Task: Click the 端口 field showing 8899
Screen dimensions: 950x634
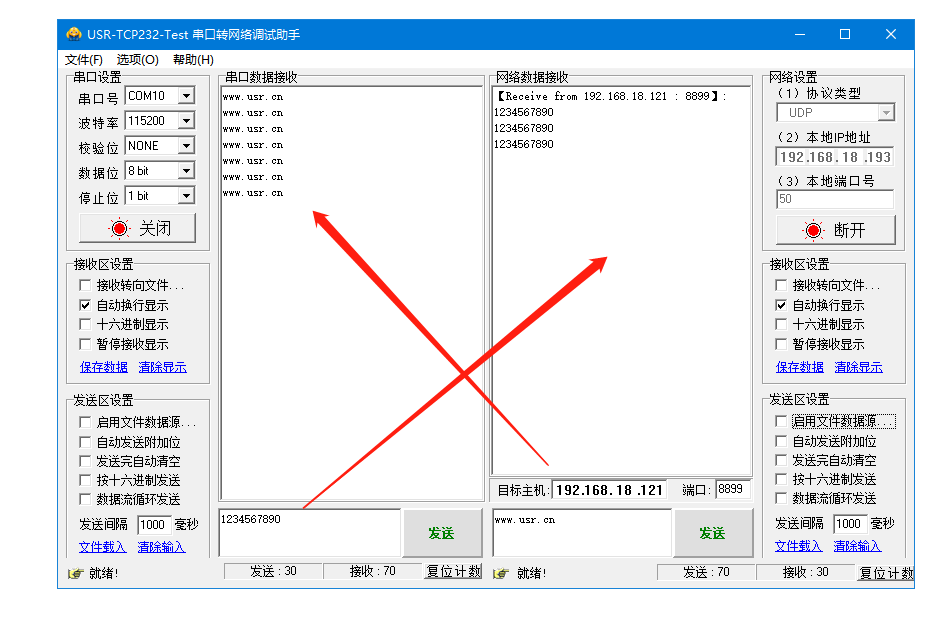Action: tap(733, 489)
